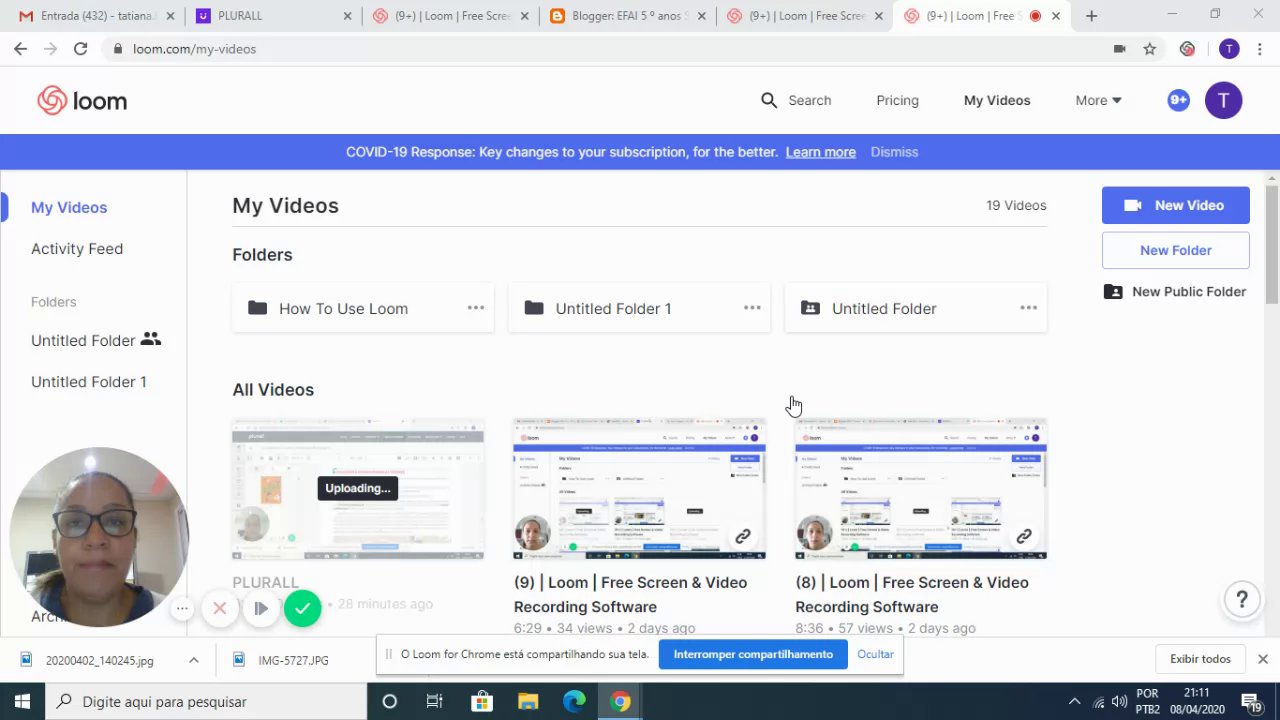The width and height of the screenshot is (1280, 720).
Task: Launch Microsoft Edge from the taskbar
Action: [x=574, y=701]
